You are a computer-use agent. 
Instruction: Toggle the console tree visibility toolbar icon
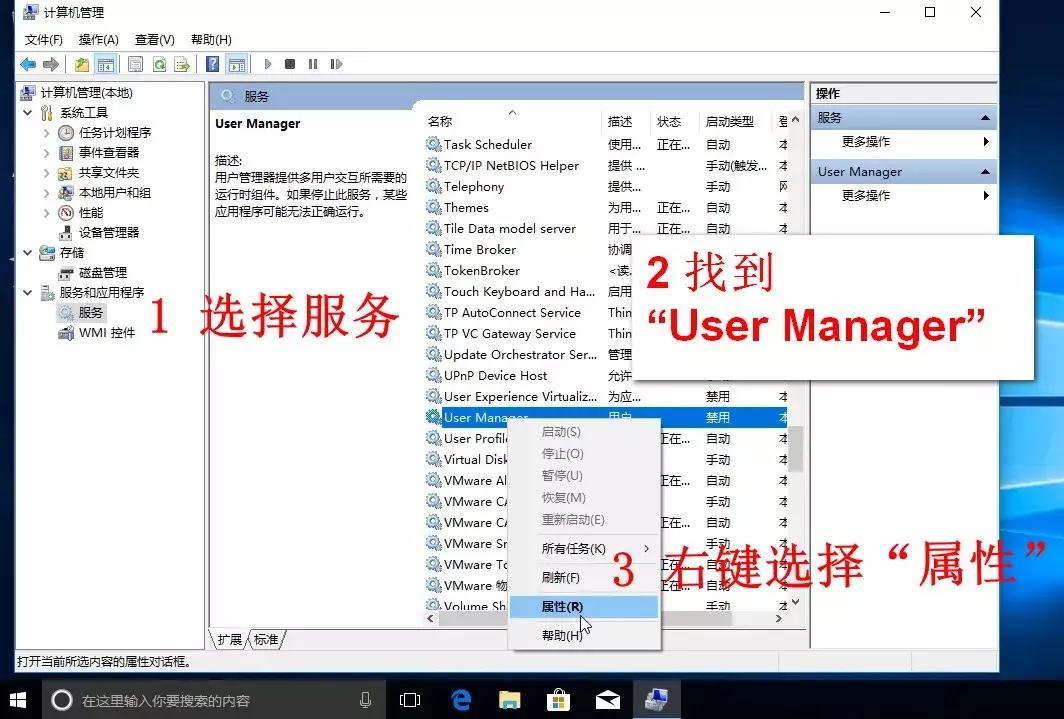pyautogui.click(x=106, y=64)
